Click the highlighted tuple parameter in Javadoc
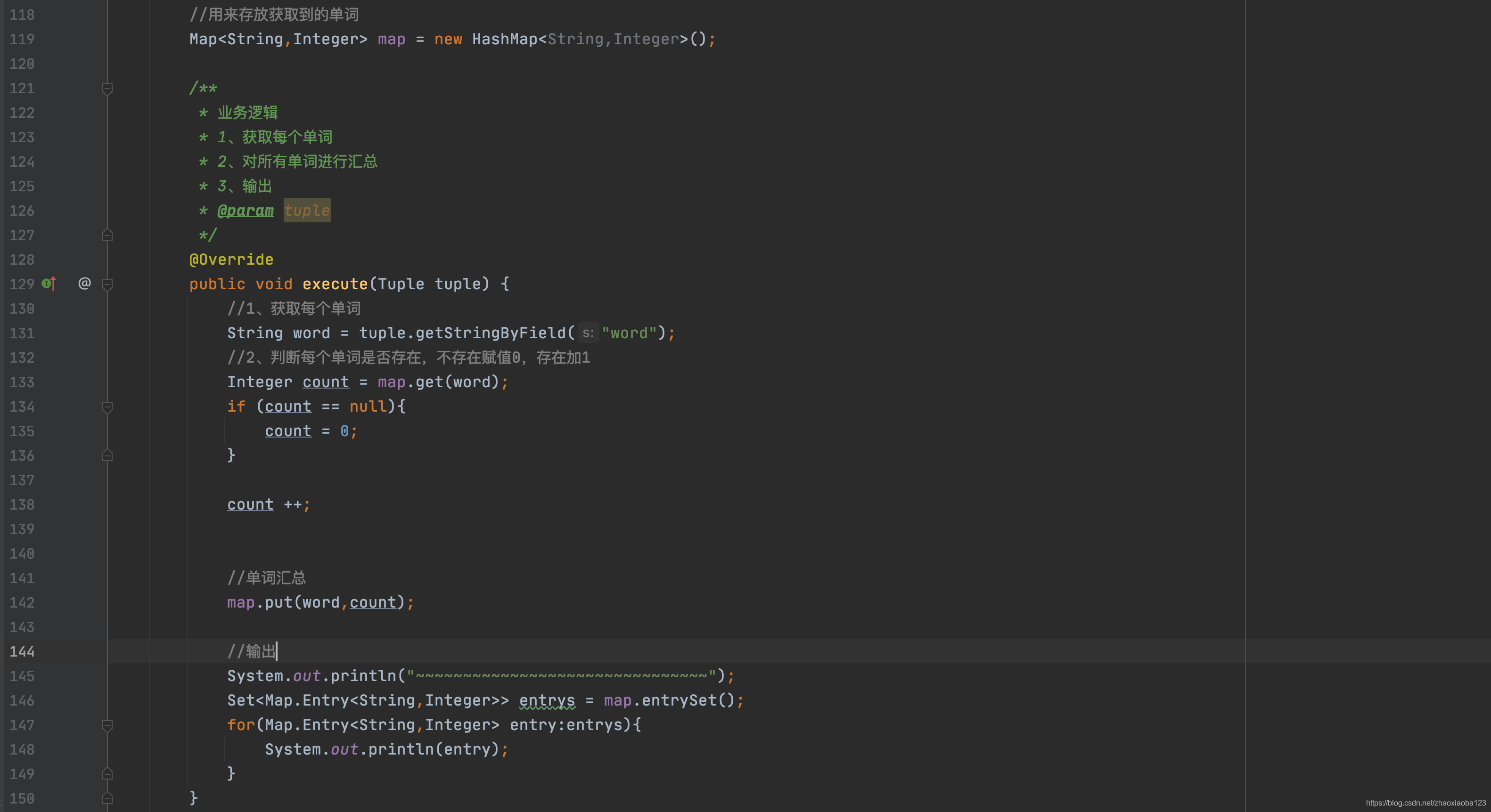The image size is (1491, 812). point(307,211)
